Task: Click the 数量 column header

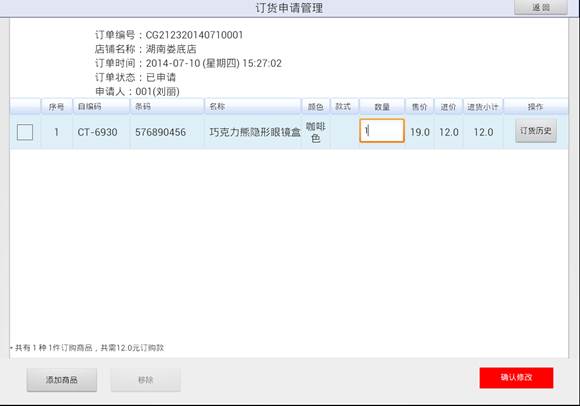Action: pyautogui.click(x=382, y=107)
